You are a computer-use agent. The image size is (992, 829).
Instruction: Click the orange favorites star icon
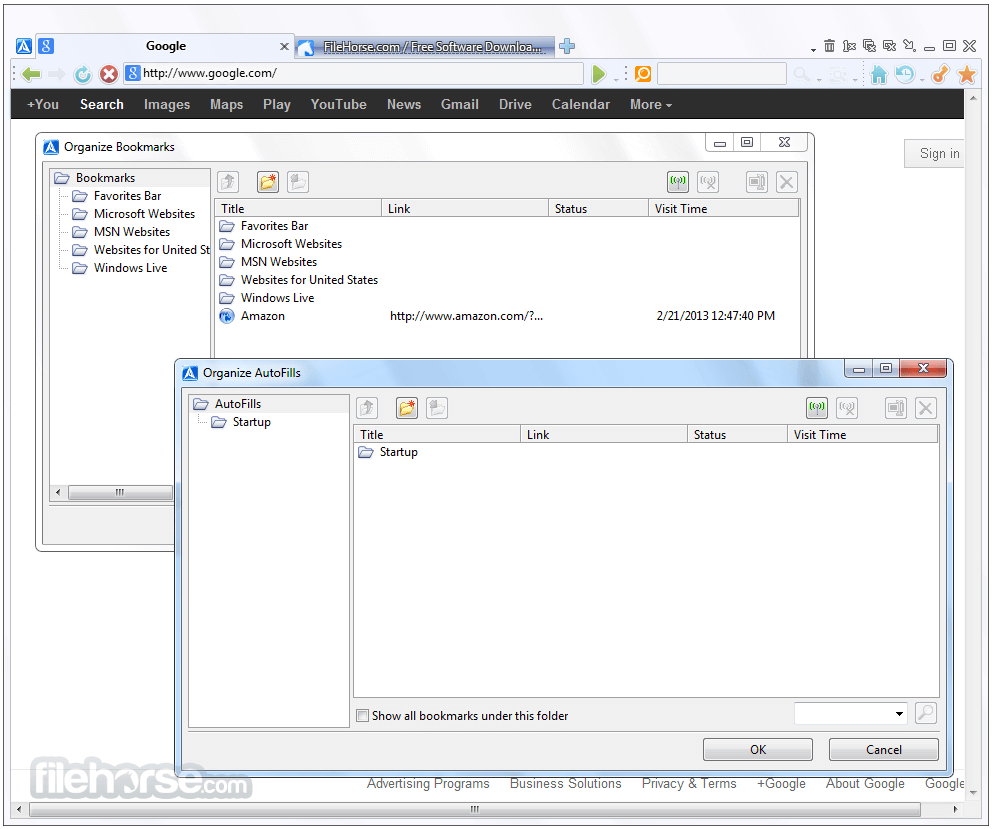tap(966, 74)
